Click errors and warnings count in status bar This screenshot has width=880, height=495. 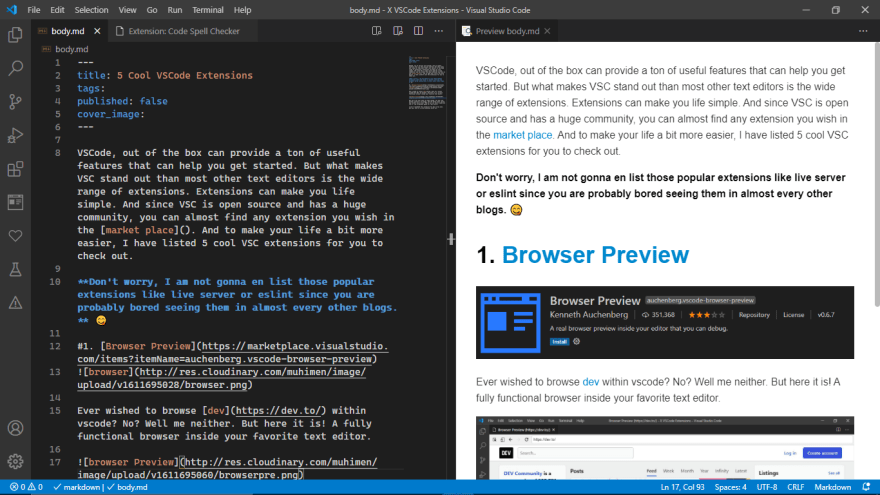click(26, 487)
